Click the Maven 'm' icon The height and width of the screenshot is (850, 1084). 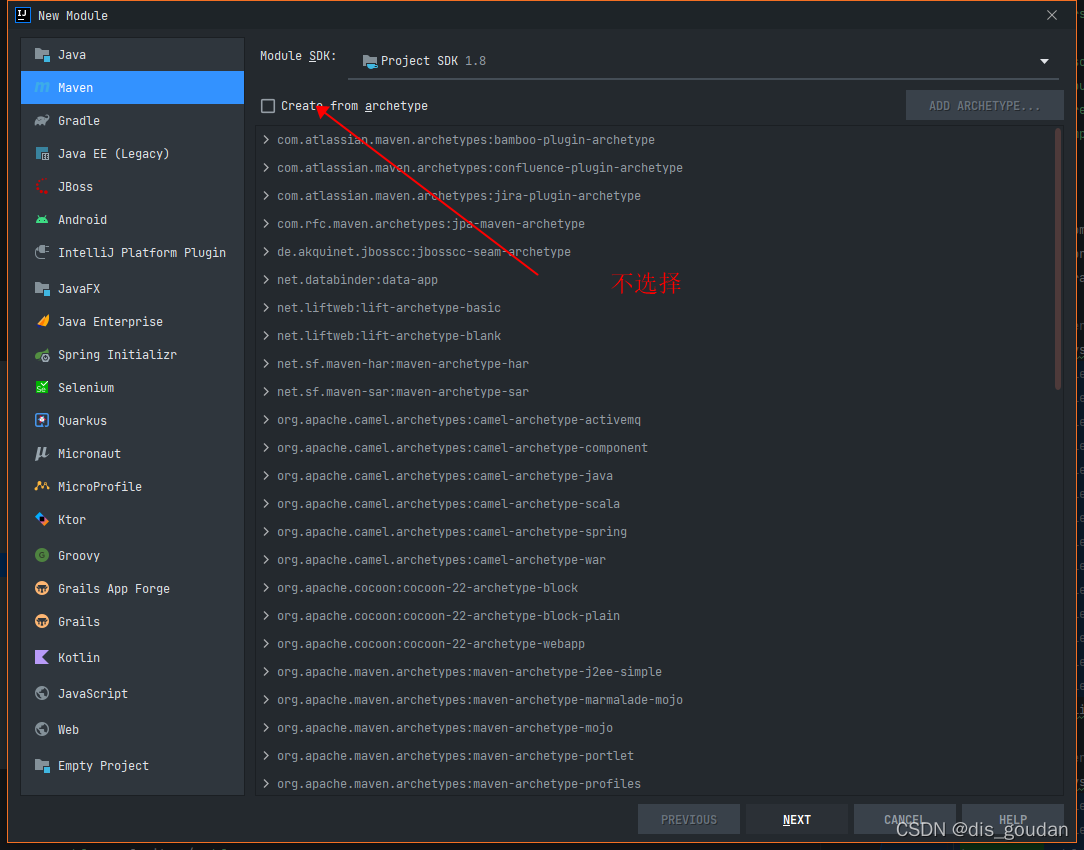coord(42,88)
